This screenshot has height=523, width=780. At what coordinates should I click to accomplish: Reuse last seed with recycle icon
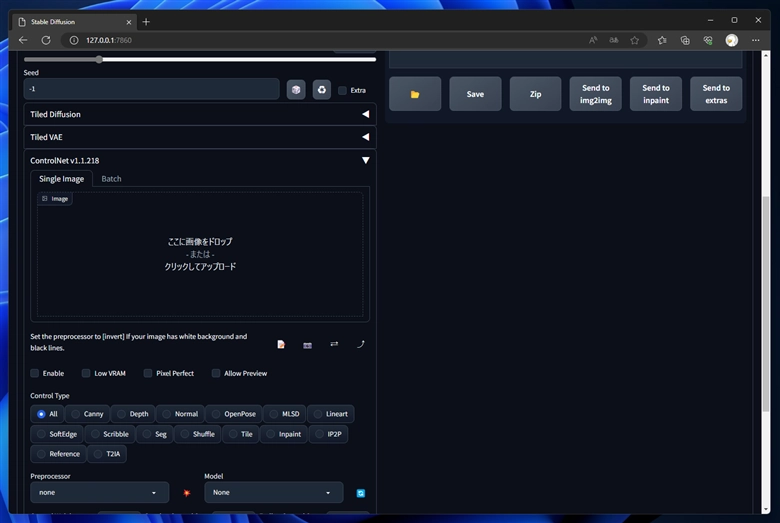click(322, 90)
